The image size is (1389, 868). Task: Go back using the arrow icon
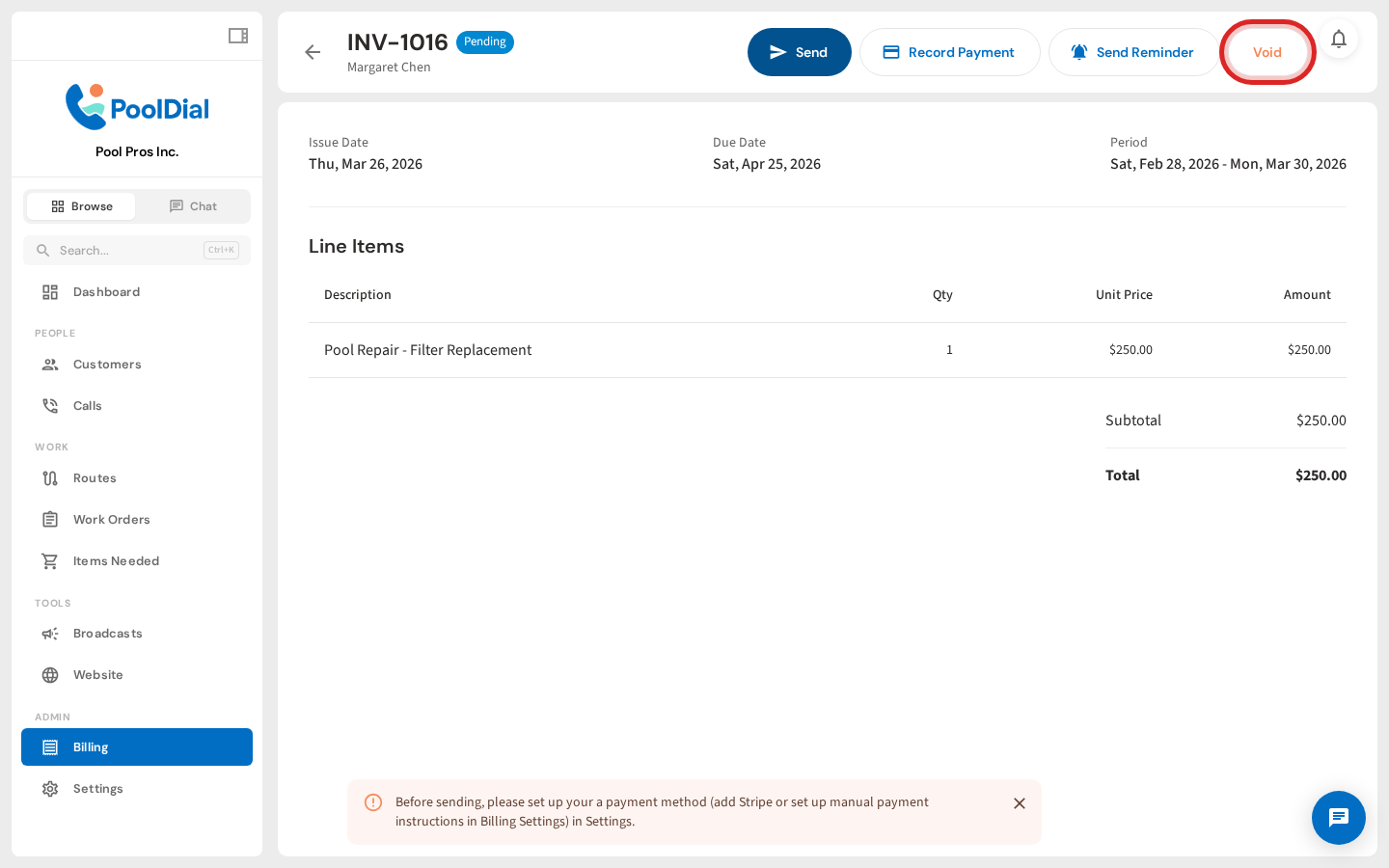pyautogui.click(x=313, y=52)
